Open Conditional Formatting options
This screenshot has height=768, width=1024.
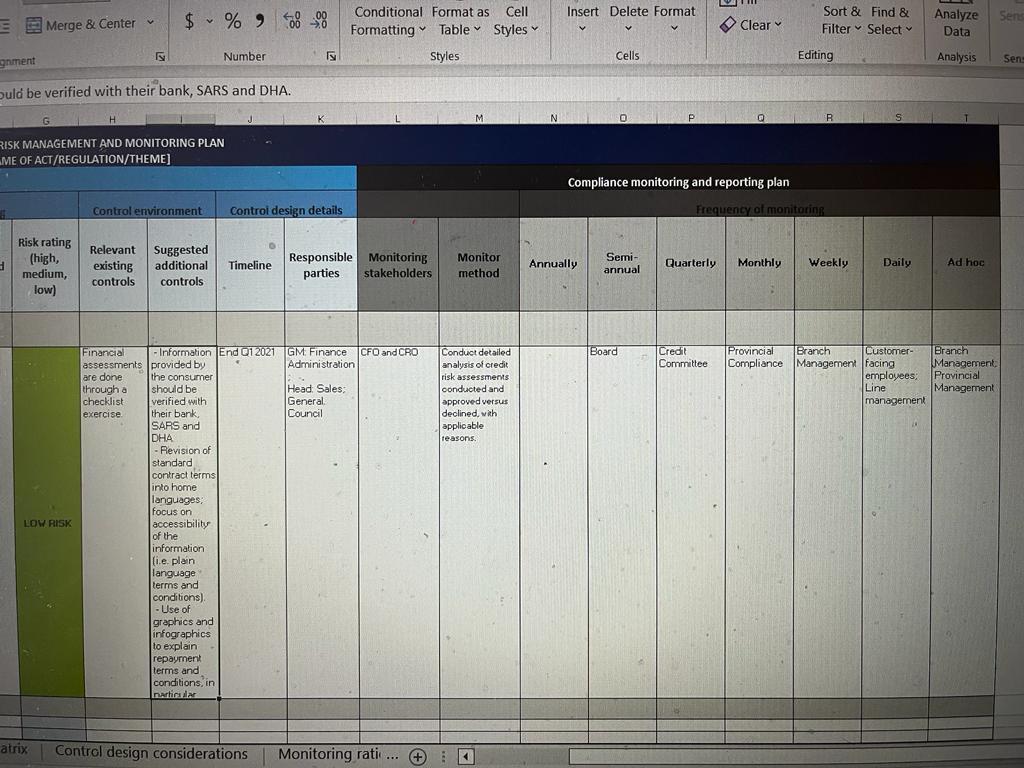(388, 20)
